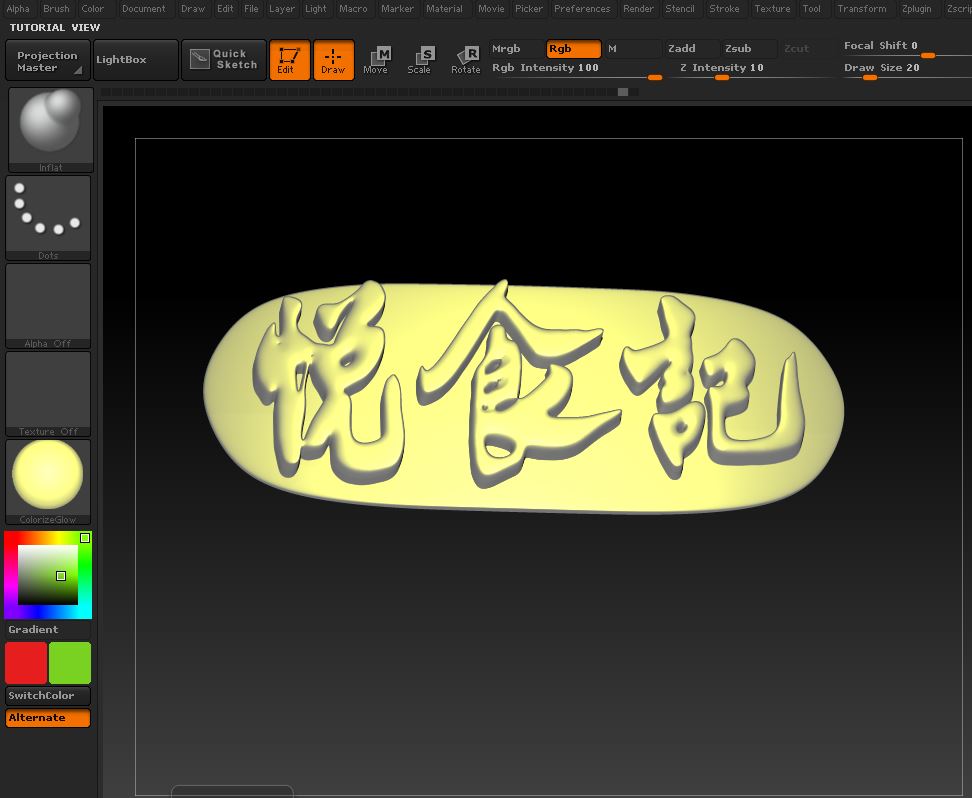
Task: Open the Draw menu
Action: click(193, 9)
